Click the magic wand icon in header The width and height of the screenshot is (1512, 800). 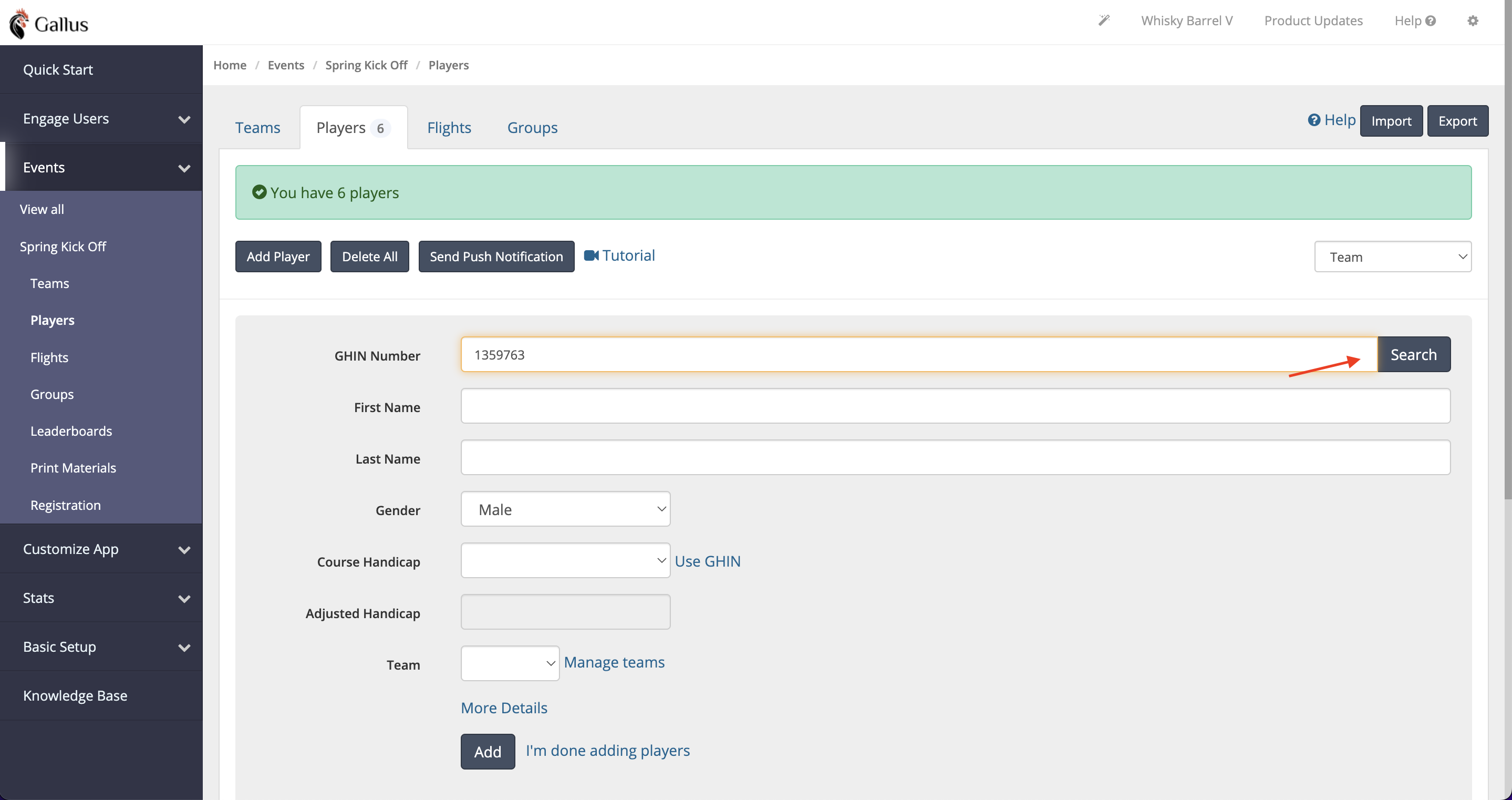[1104, 20]
